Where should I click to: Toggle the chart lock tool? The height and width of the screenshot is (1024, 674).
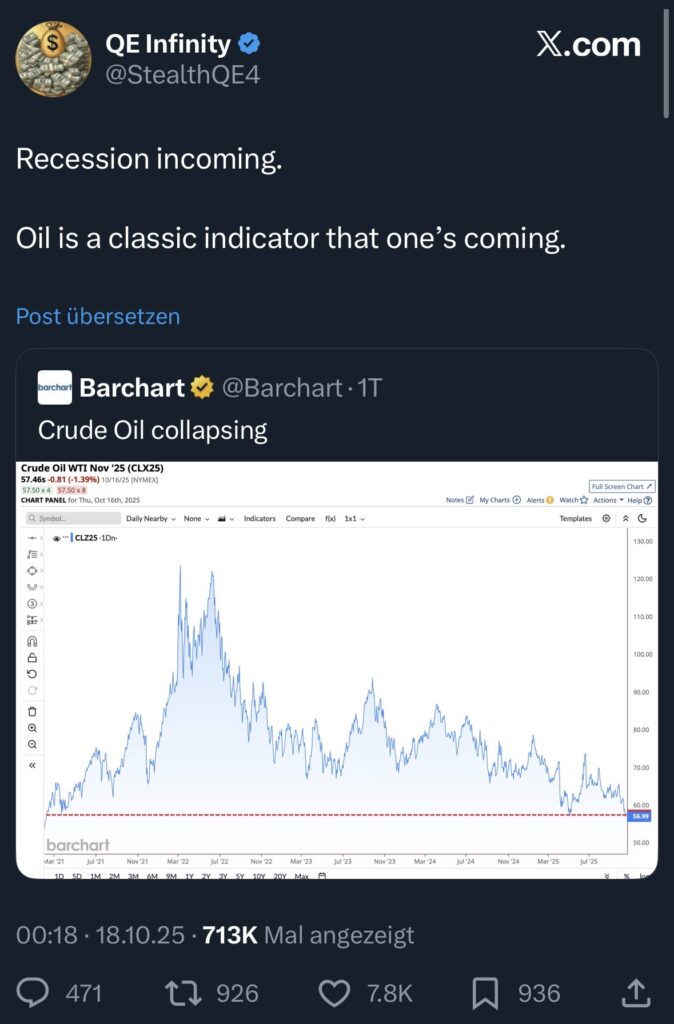(x=32, y=657)
